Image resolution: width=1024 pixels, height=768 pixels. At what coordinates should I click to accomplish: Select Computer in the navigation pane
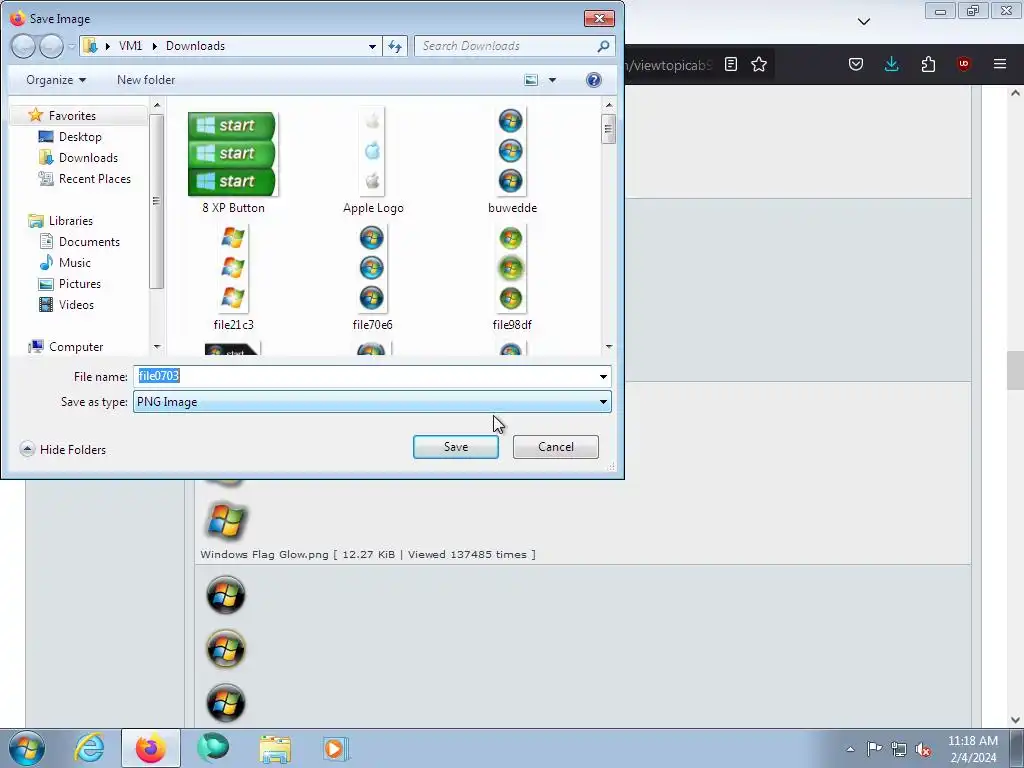[x=76, y=347]
